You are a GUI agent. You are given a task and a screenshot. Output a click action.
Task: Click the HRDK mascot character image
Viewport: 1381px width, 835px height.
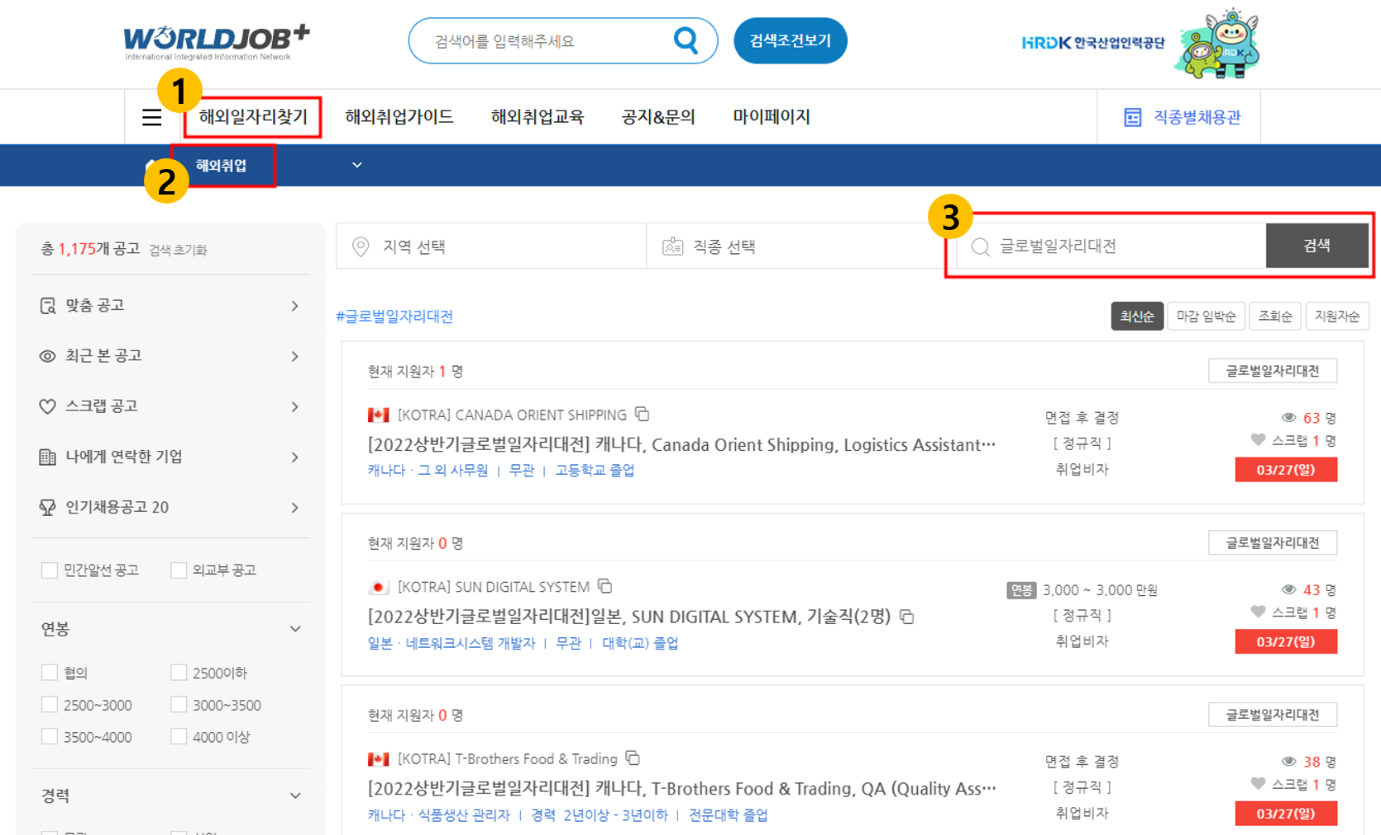pos(1217,43)
